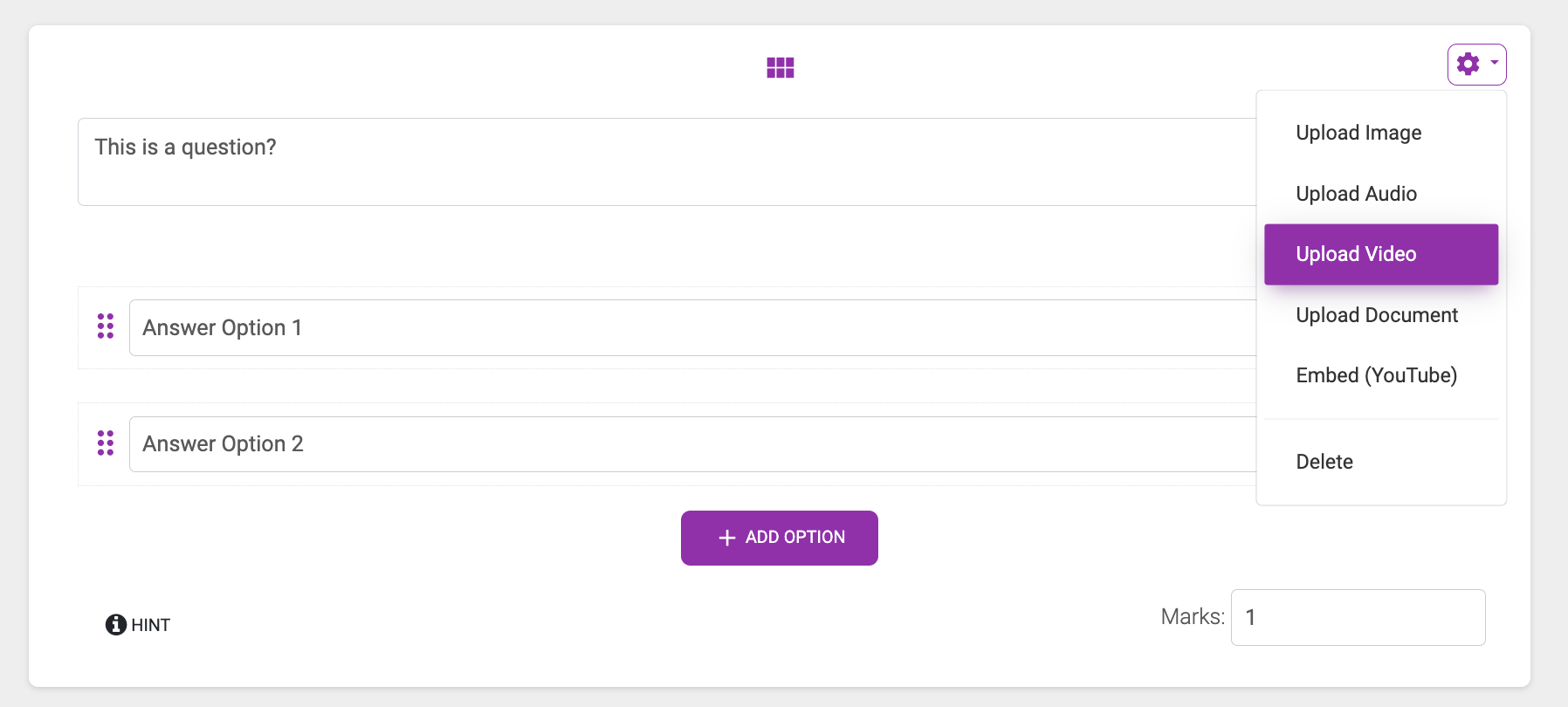Click the drag handle for Answer Option 2
The height and width of the screenshot is (707, 1568).
[106, 443]
